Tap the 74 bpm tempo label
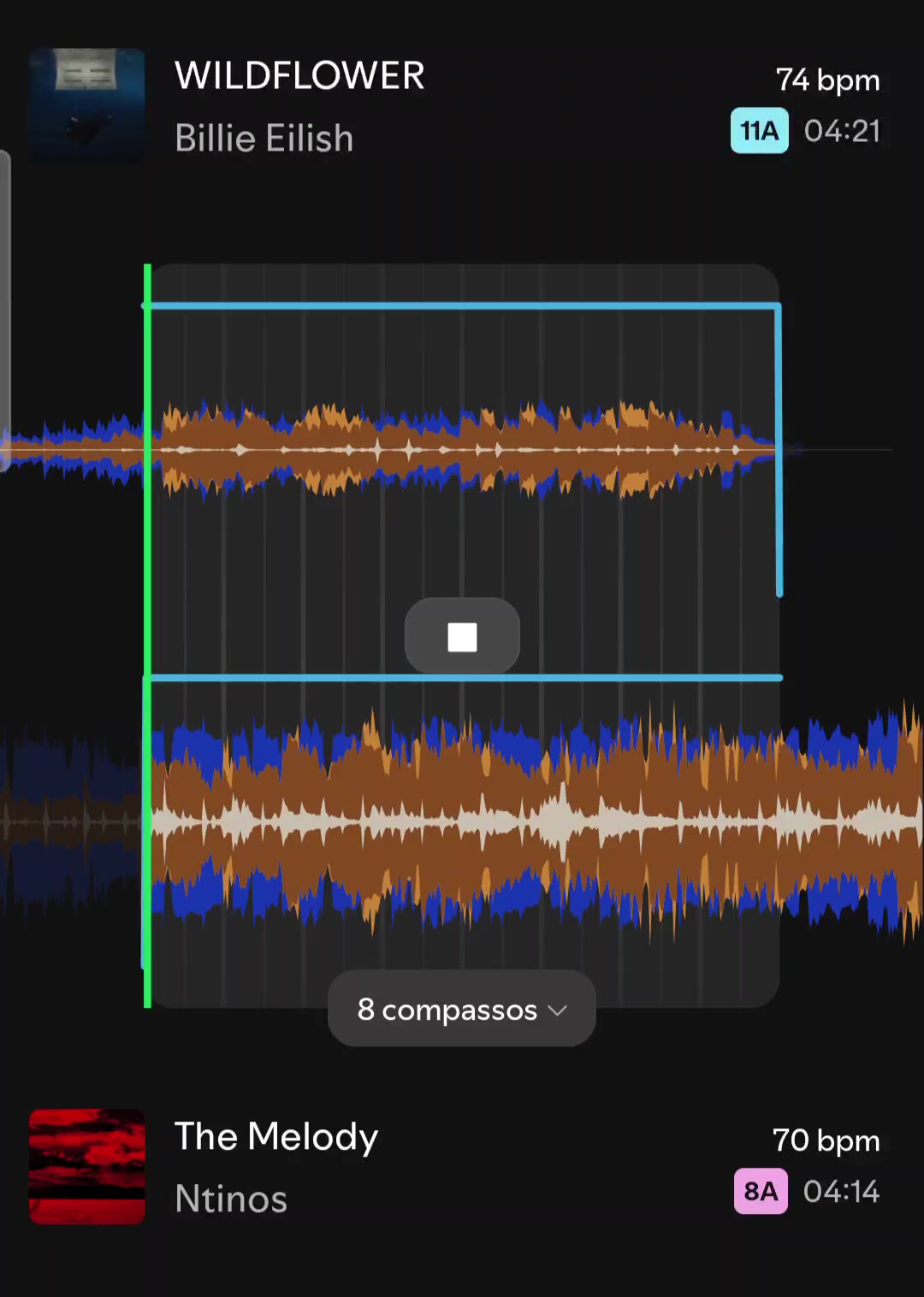Viewport: 924px width, 1297px height. (827, 80)
